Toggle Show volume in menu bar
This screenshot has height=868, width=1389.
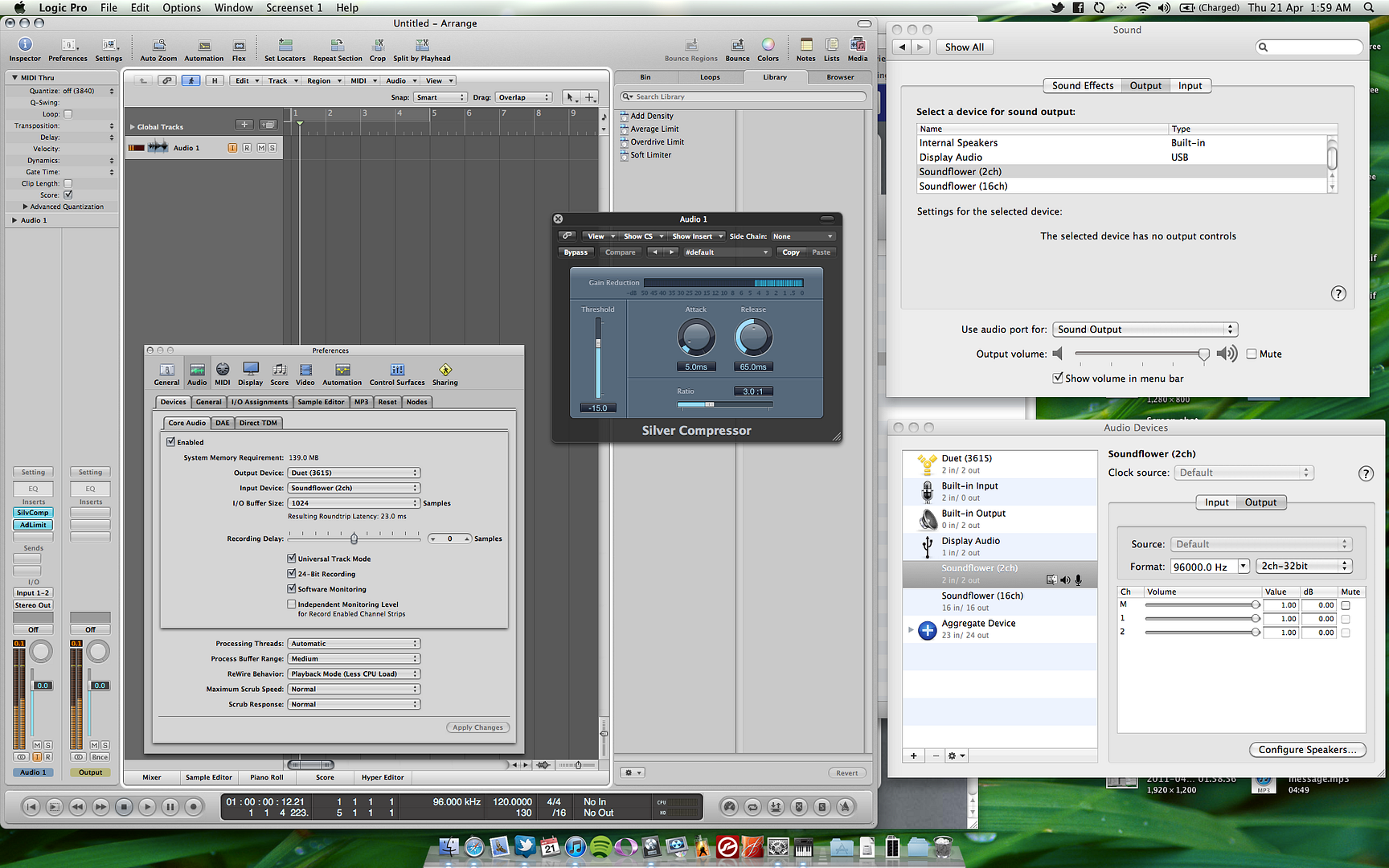click(x=1058, y=378)
